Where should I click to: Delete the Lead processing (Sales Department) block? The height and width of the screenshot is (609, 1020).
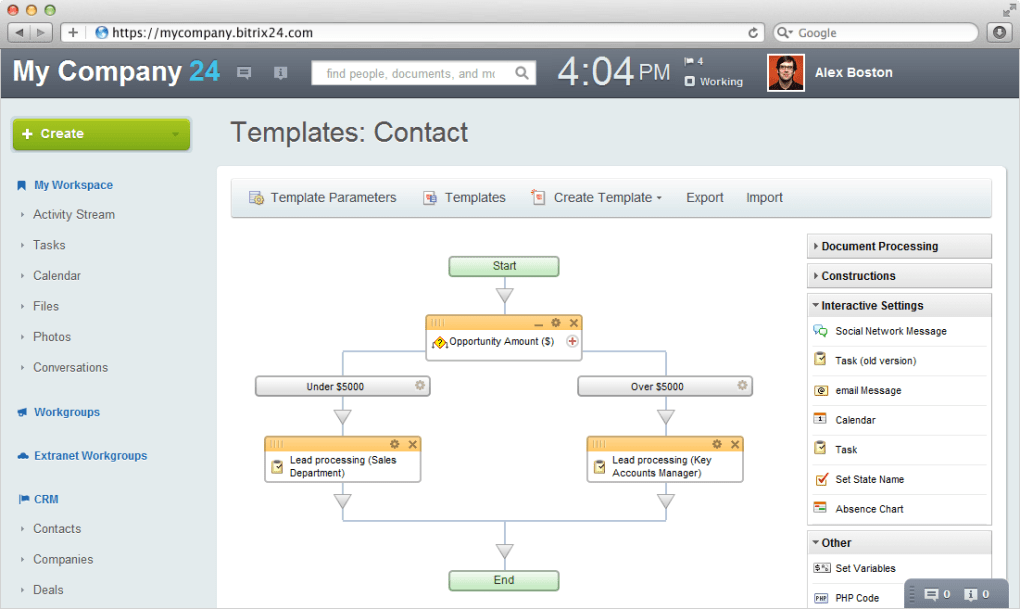pos(413,444)
